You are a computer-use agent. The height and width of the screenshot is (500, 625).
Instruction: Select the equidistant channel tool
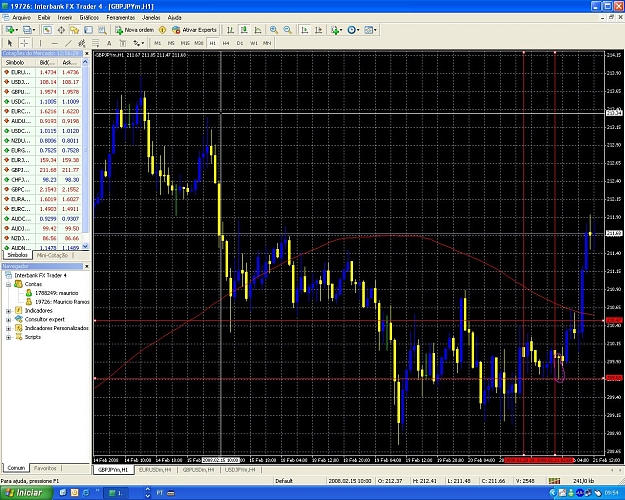point(82,43)
